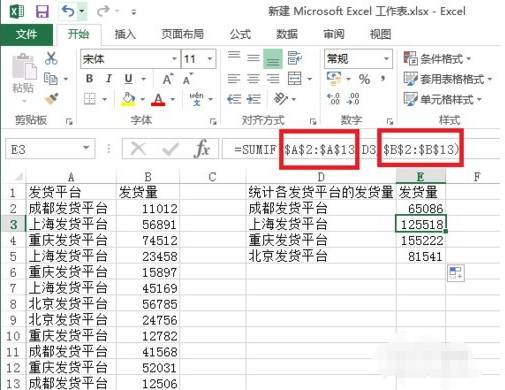505x390 pixels.
Task: Open the font name dropdown showing 宋体
Action: [130, 59]
